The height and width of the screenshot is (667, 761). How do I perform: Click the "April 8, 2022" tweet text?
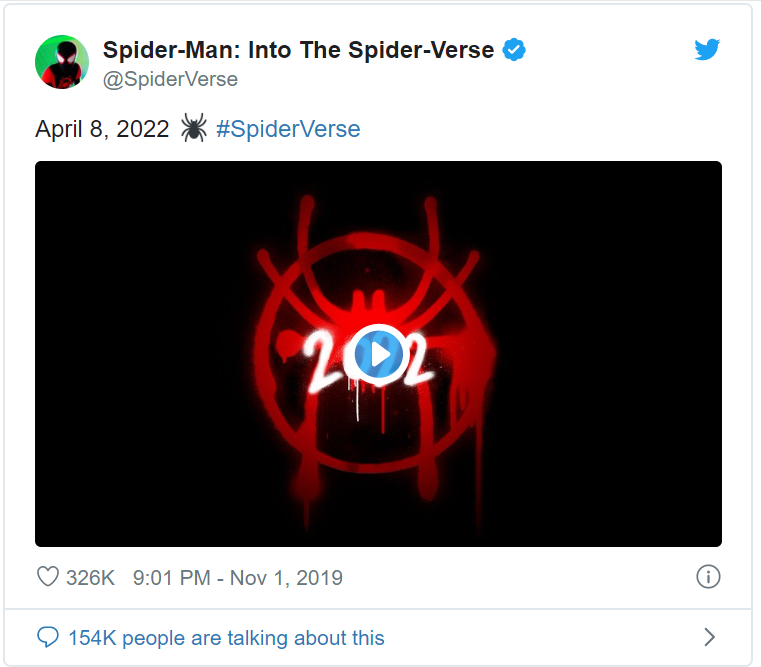[x=102, y=129]
